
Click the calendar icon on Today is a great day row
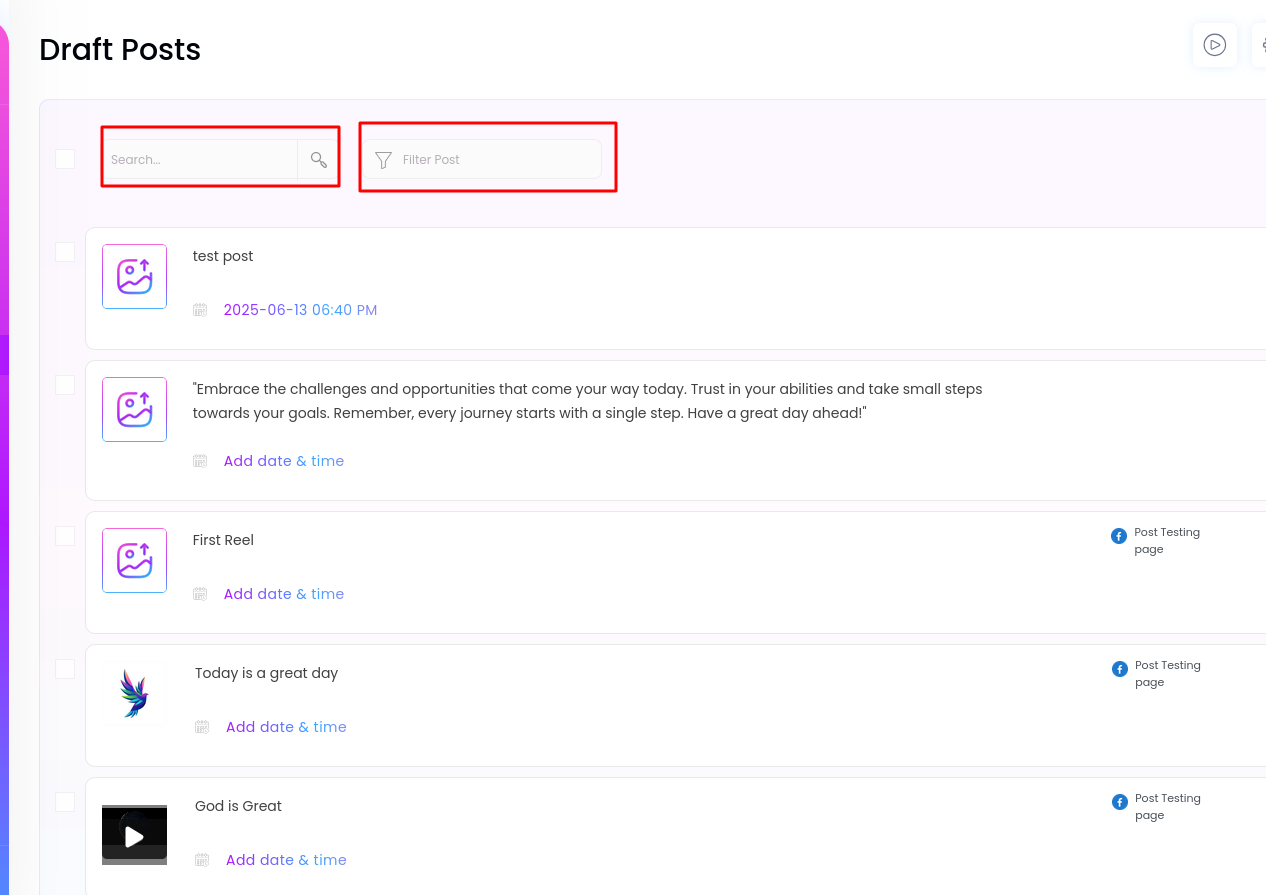click(202, 727)
